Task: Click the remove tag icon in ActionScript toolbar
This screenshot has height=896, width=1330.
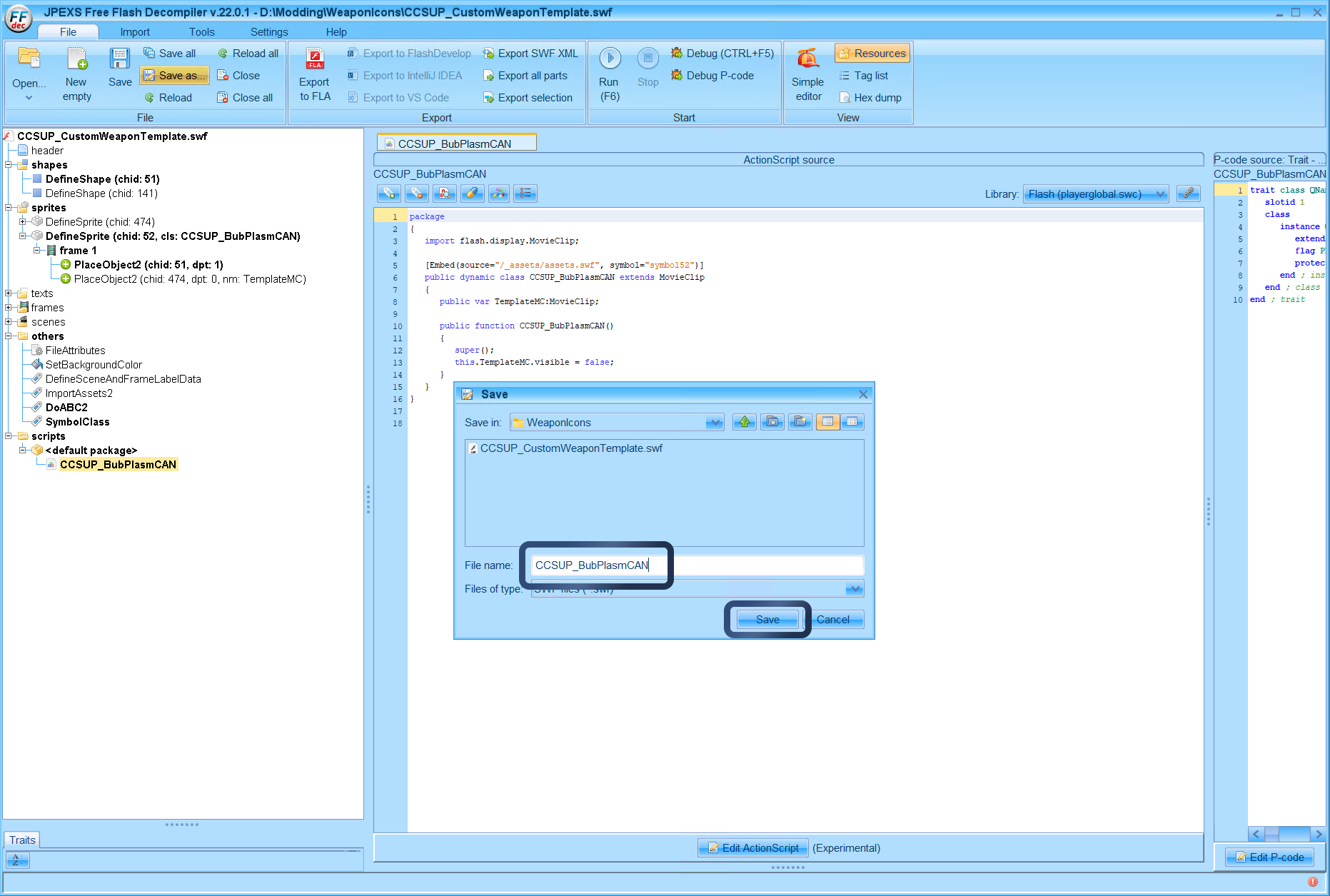Action: tap(416, 193)
